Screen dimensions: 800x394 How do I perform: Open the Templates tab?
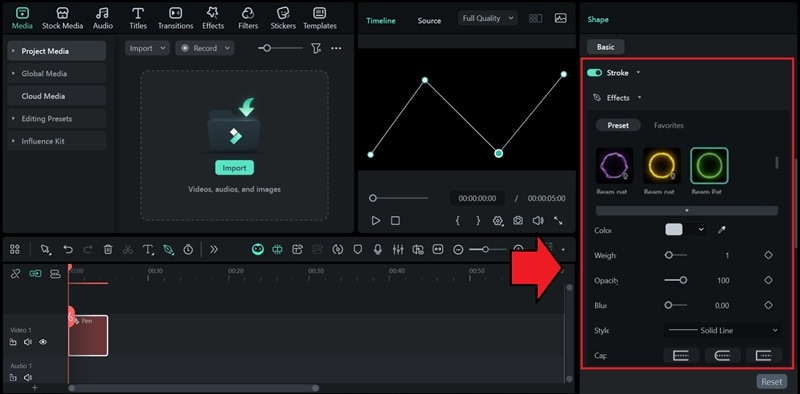click(320, 18)
